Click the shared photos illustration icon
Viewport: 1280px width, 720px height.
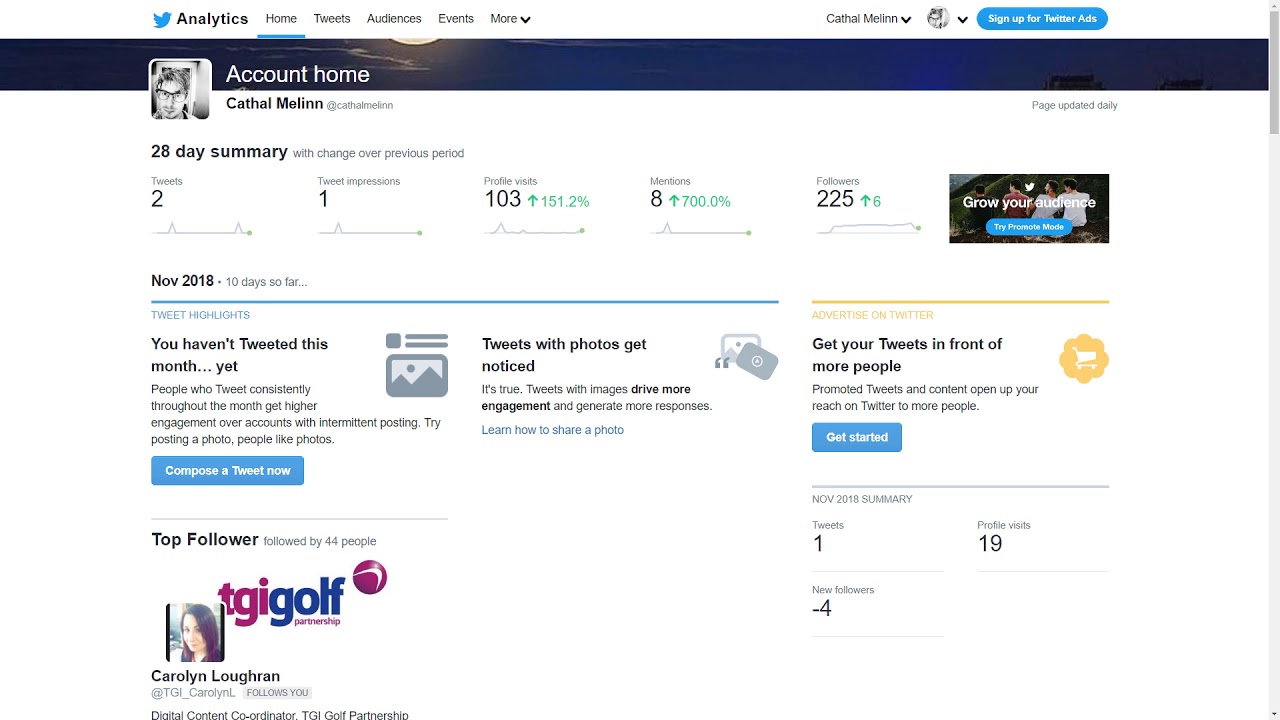pos(747,357)
